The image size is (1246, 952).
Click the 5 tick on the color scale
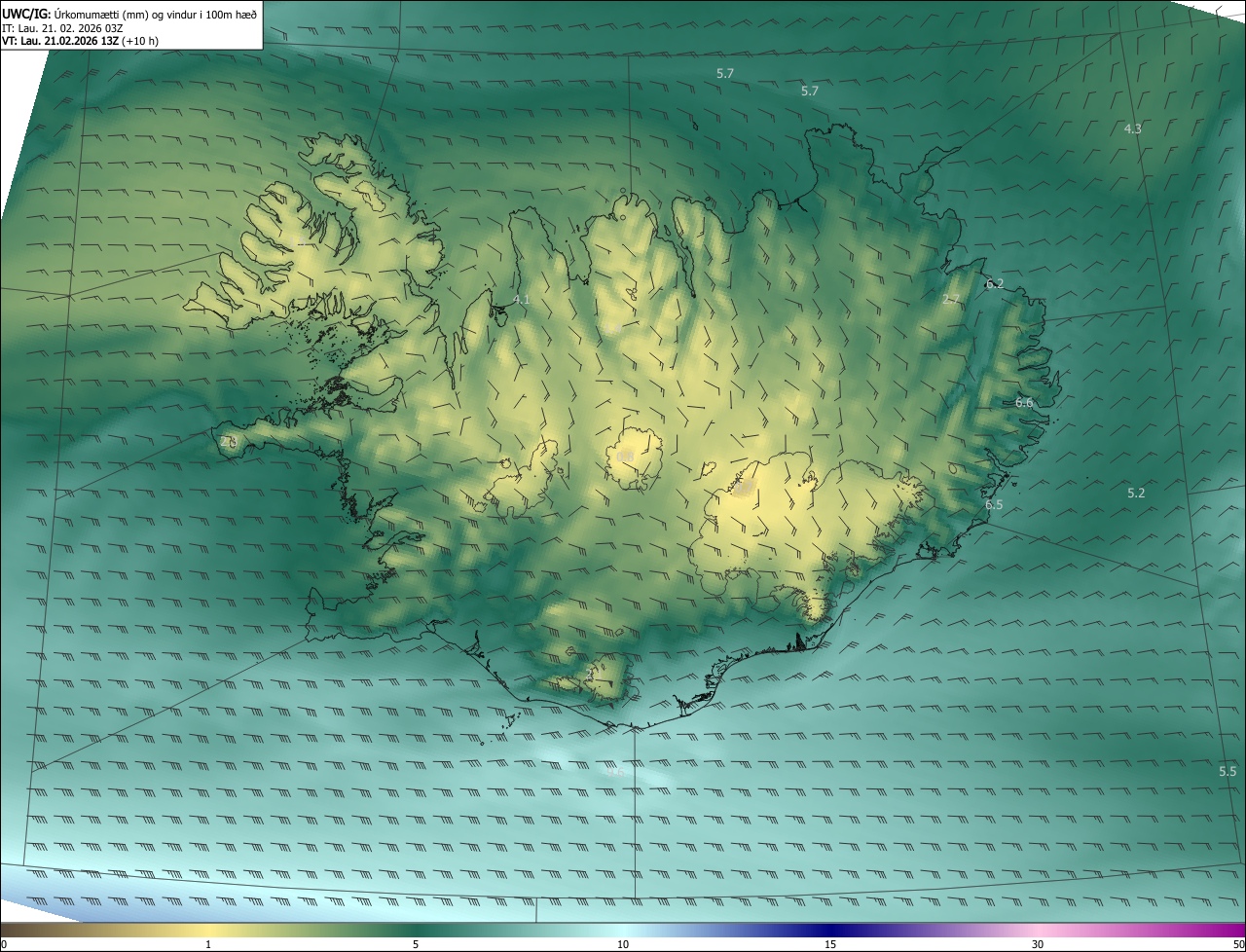click(416, 944)
